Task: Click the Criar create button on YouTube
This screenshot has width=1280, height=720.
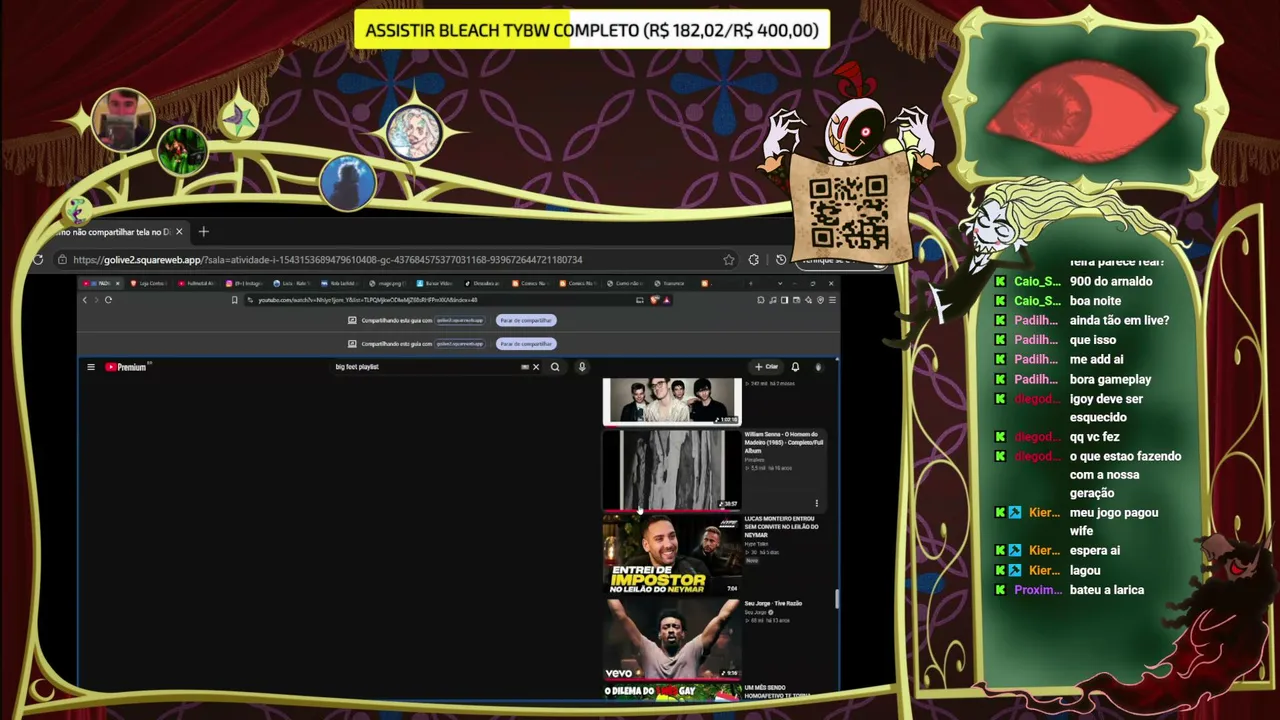Action: pos(767,367)
